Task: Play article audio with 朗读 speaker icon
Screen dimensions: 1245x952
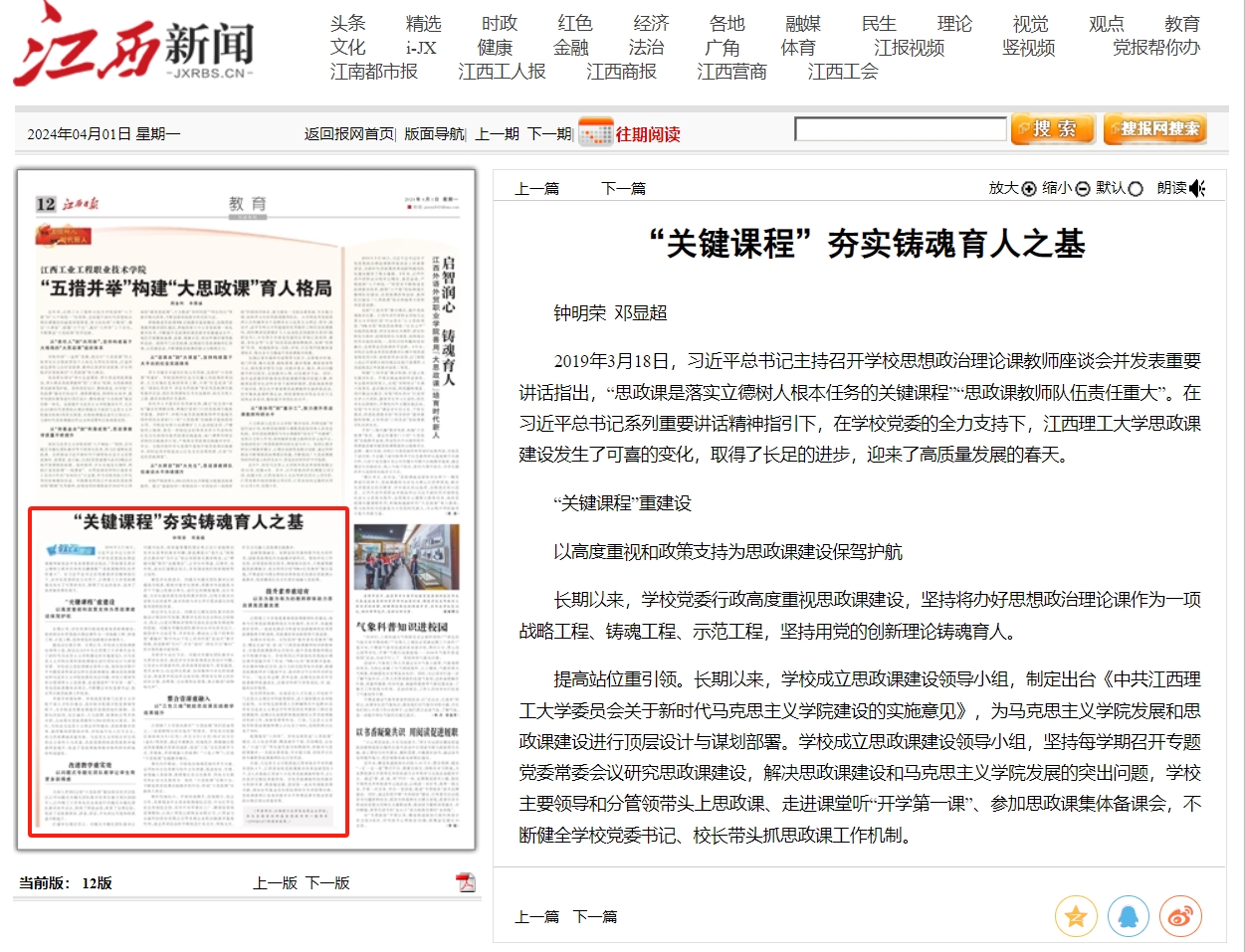Action: tap(1197, 188)
